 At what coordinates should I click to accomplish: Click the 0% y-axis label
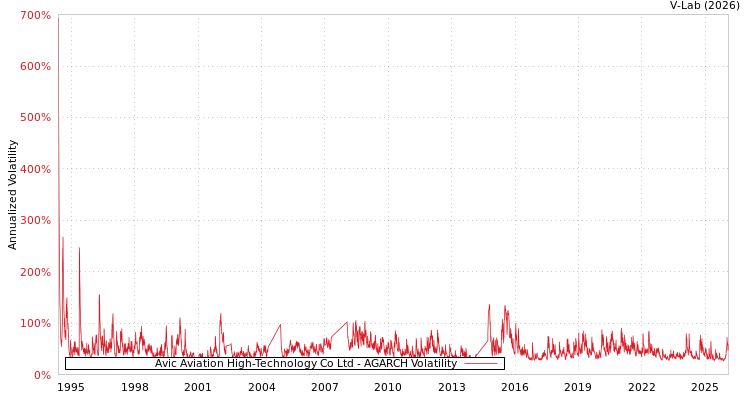click(x=41, y=375)
